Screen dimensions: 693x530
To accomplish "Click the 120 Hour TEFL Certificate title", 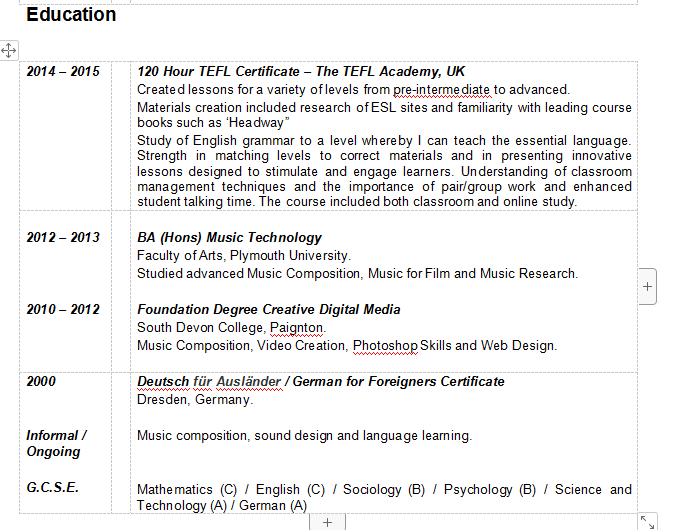I will point(301,72).
